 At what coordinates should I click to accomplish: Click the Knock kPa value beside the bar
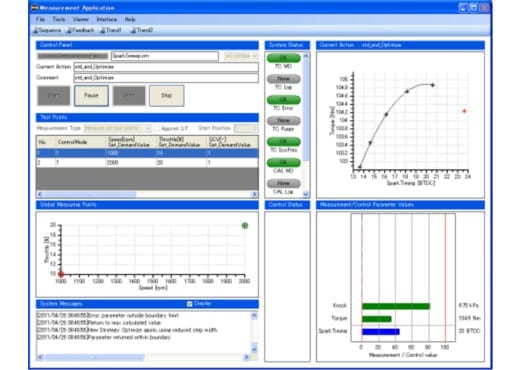pos(468,305)
